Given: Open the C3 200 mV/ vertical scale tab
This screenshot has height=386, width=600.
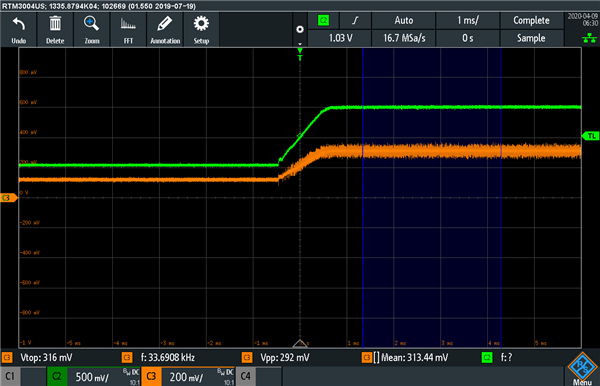Looking at the screenshot, I should (x=188, y=376).
